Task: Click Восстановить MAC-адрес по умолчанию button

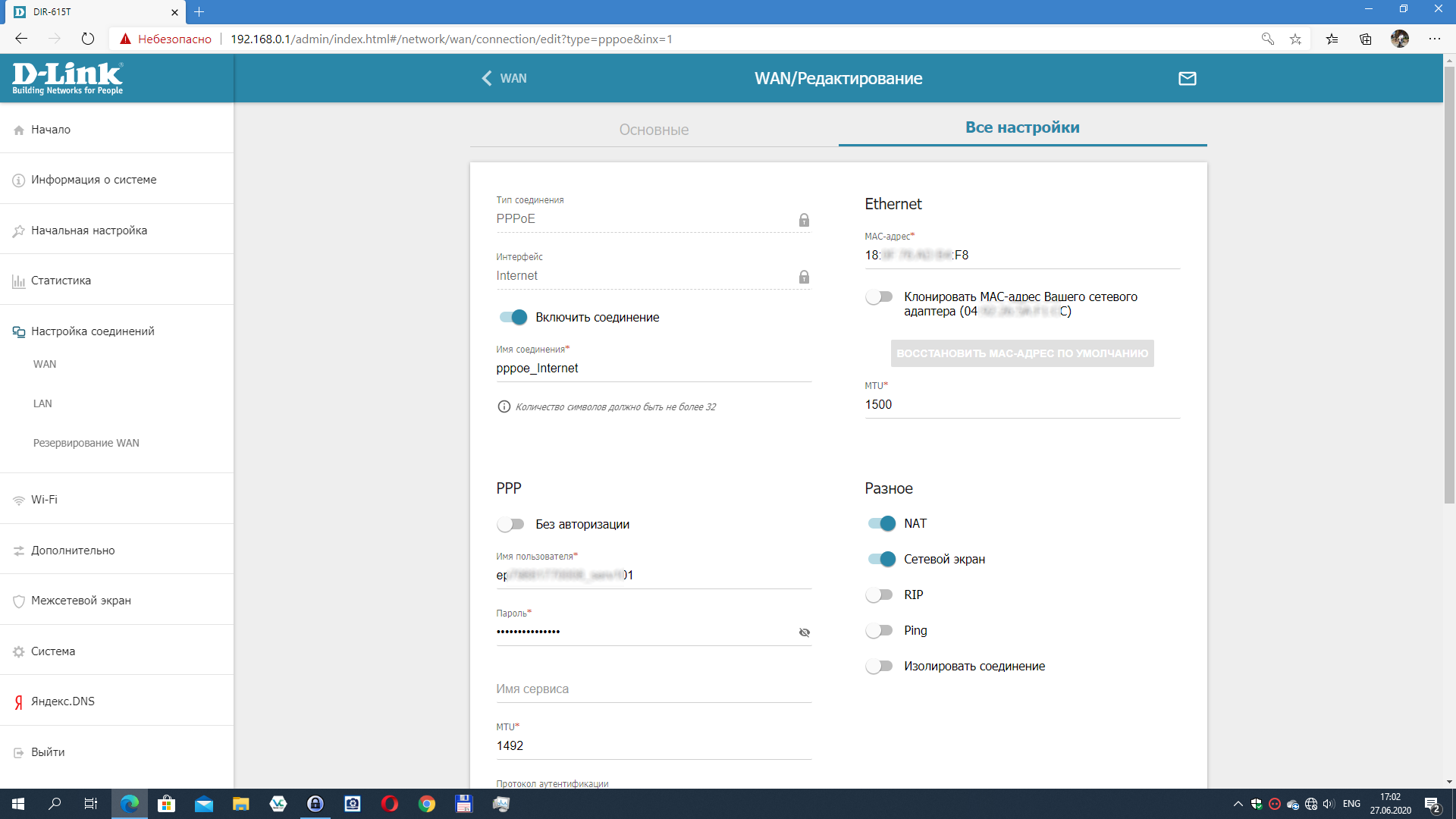Action: tap(1021, 353)
